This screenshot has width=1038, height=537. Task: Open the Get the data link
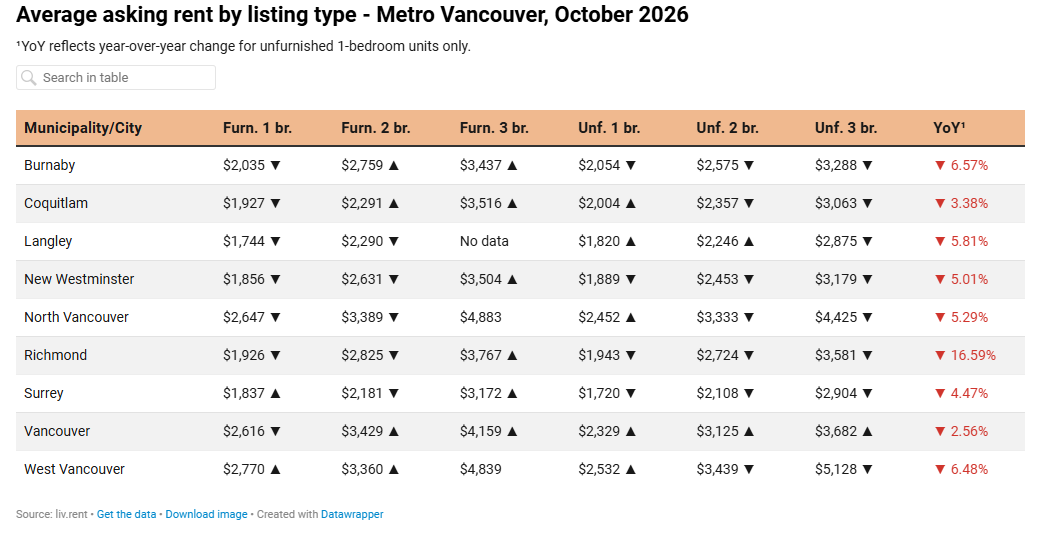pos(126,514)
